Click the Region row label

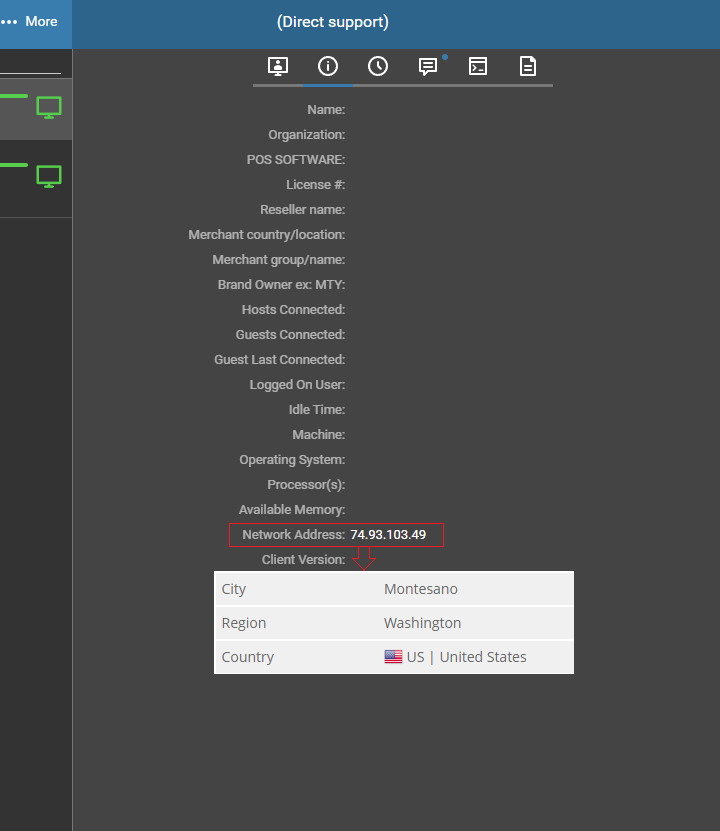click(x=244, y=623)
